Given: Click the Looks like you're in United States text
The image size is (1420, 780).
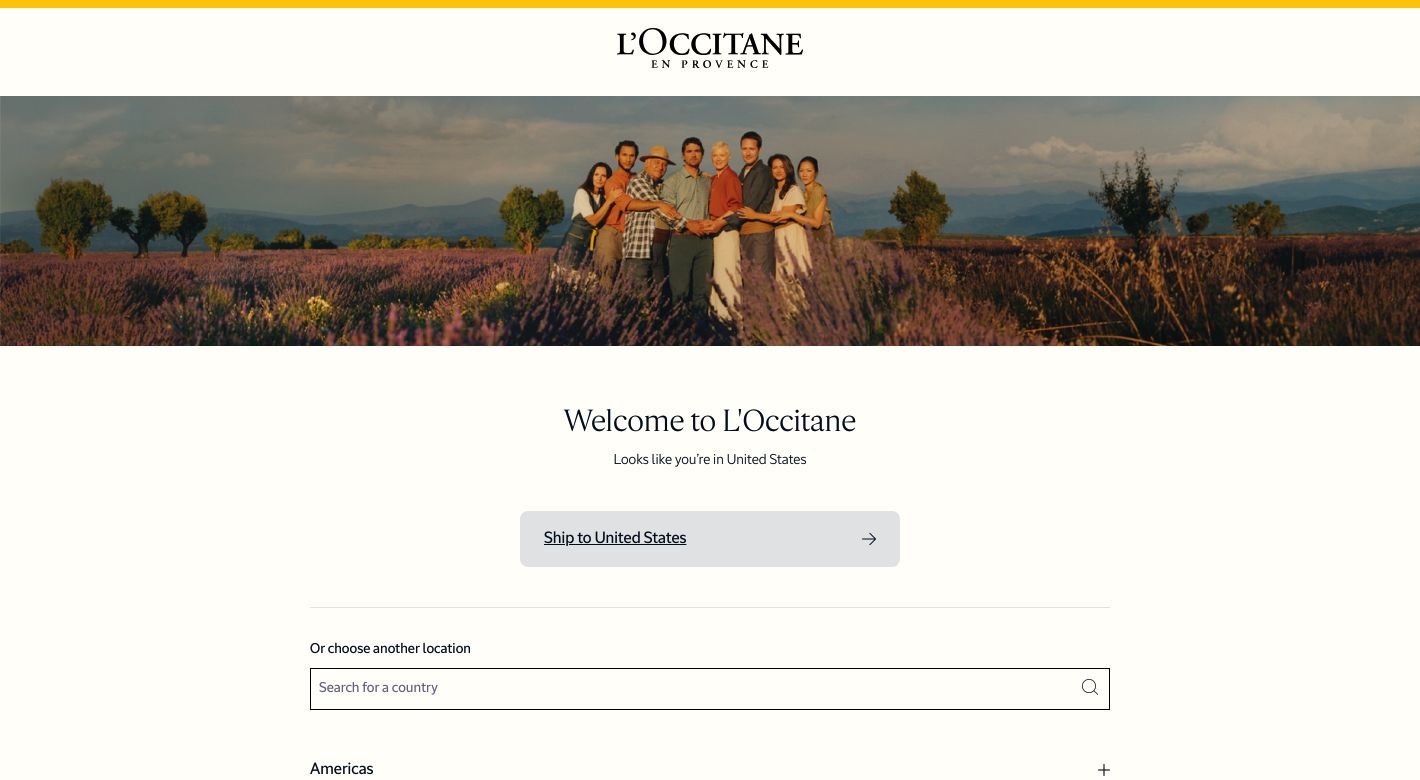Looking at the screenshot, I should tap(710, 460).
